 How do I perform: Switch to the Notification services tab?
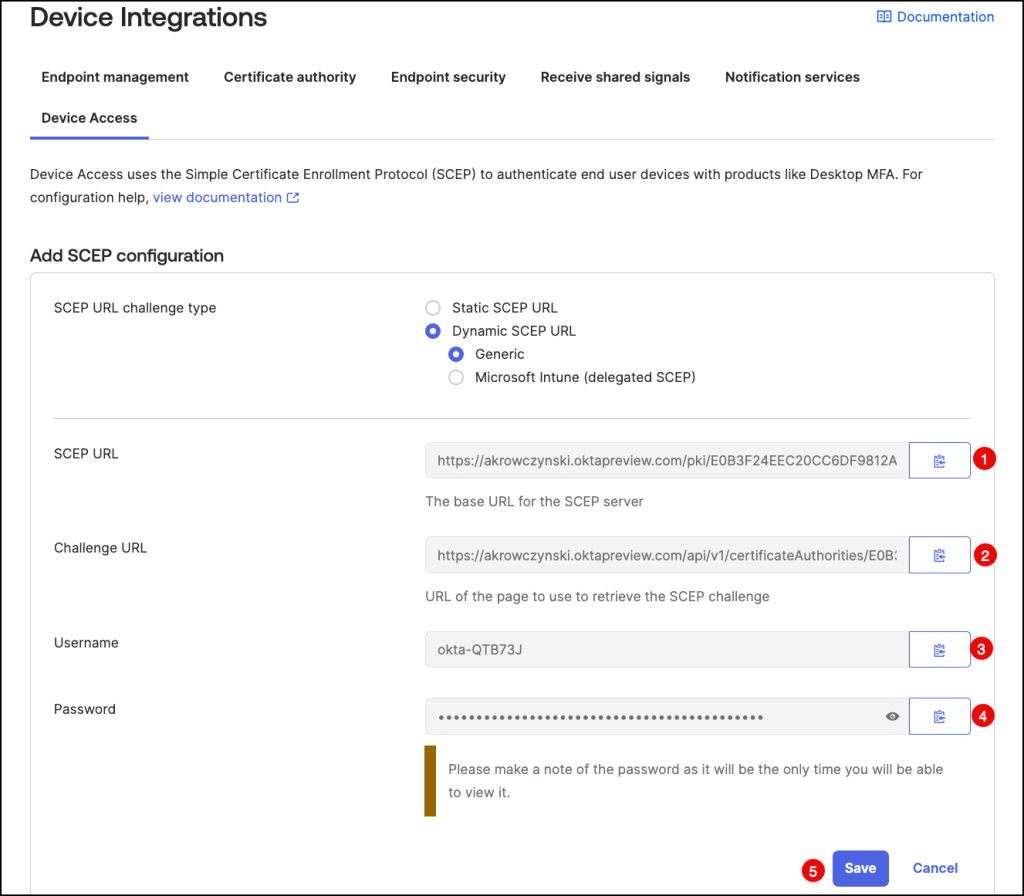click(792, 77)
